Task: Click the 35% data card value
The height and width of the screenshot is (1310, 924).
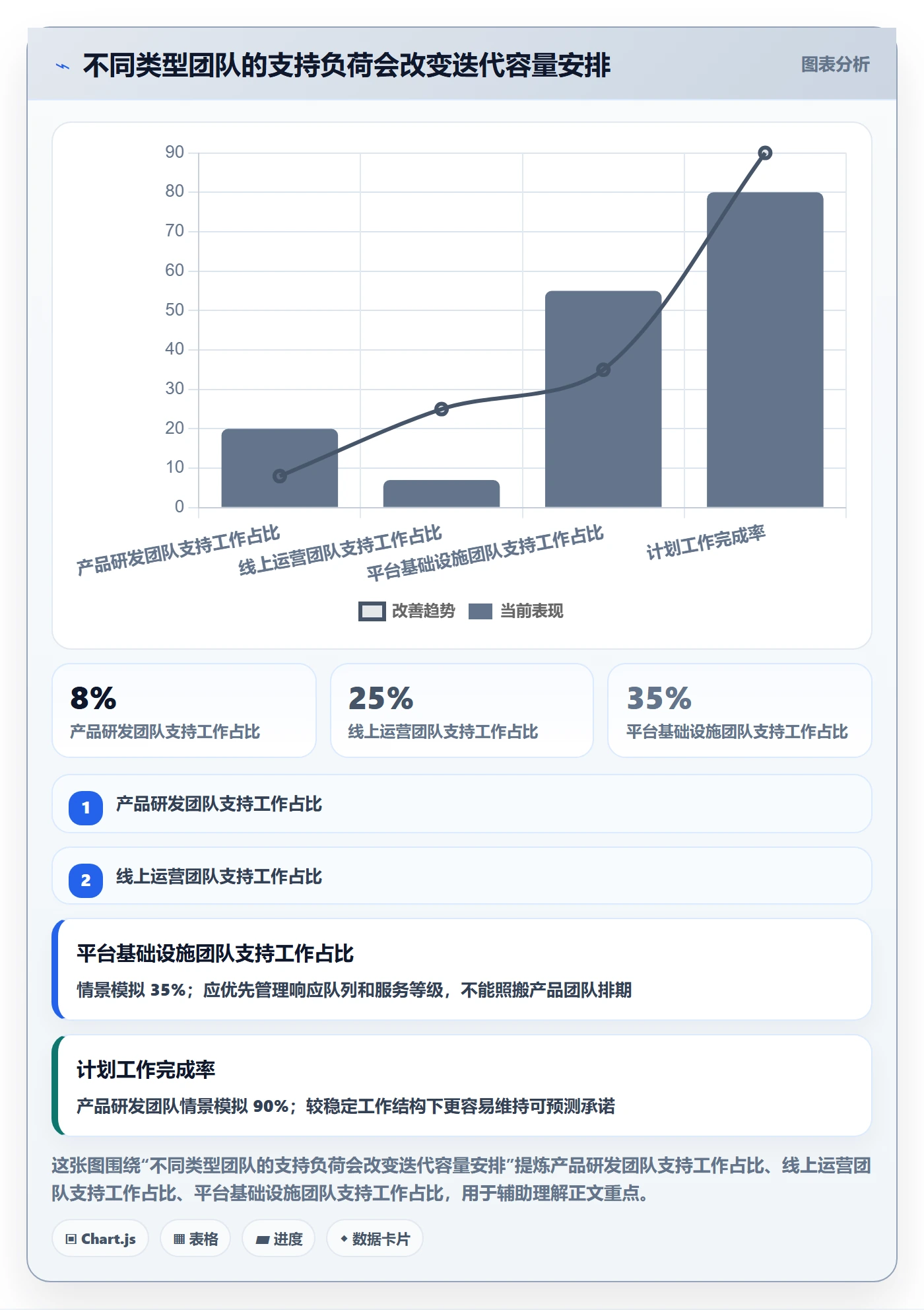Action: [659, 699]
